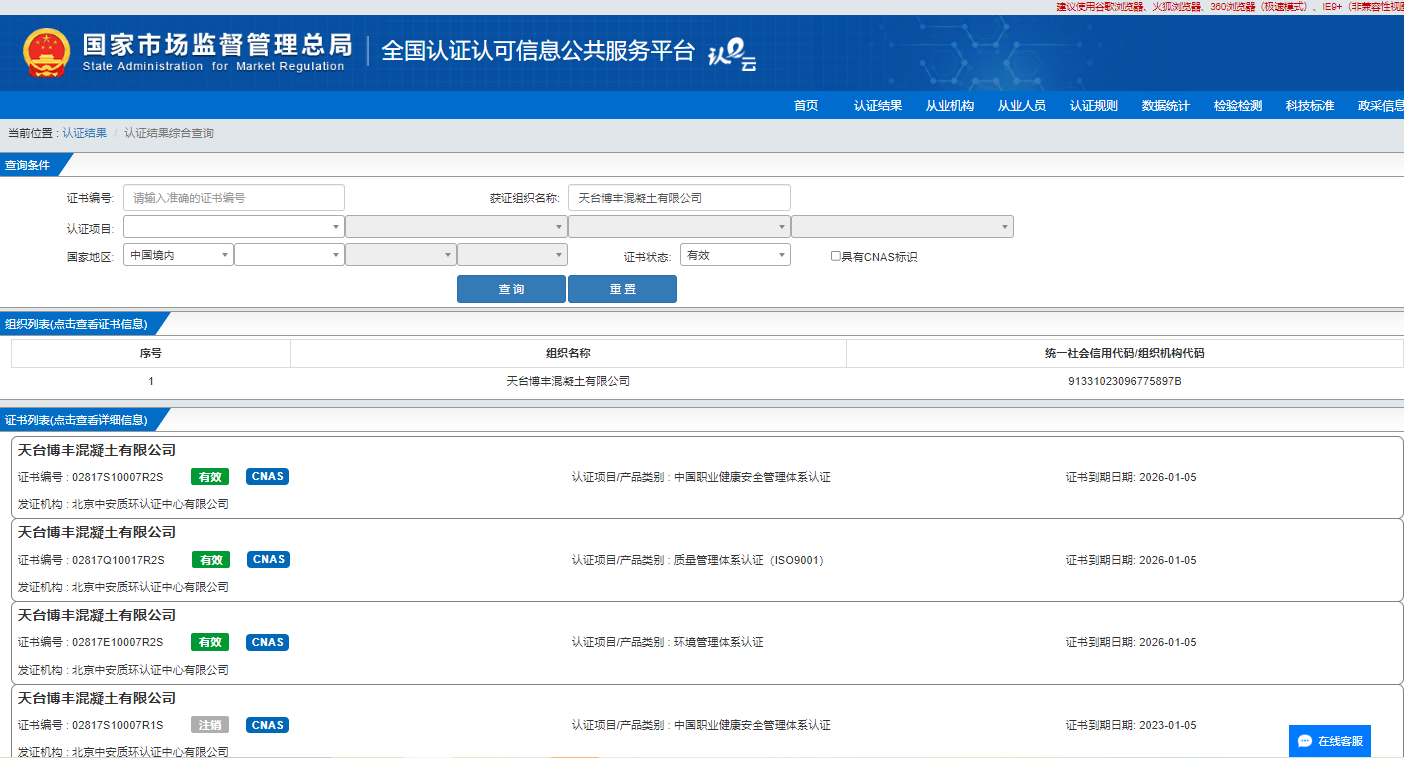Expand the 认证项目 dropdown
The width and height of the screenshot is (1404, 758).
click(x=233, y=227)
